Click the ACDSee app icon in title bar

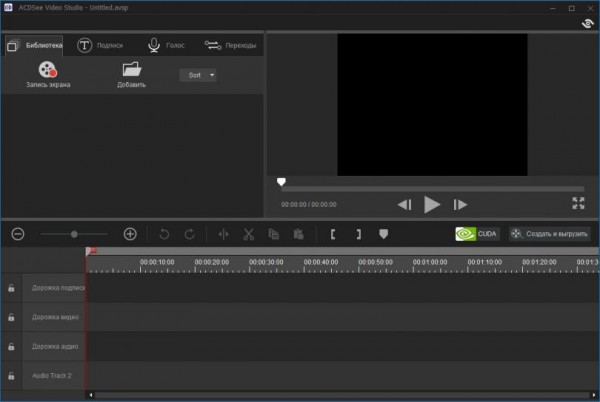(x=8, y=7)
